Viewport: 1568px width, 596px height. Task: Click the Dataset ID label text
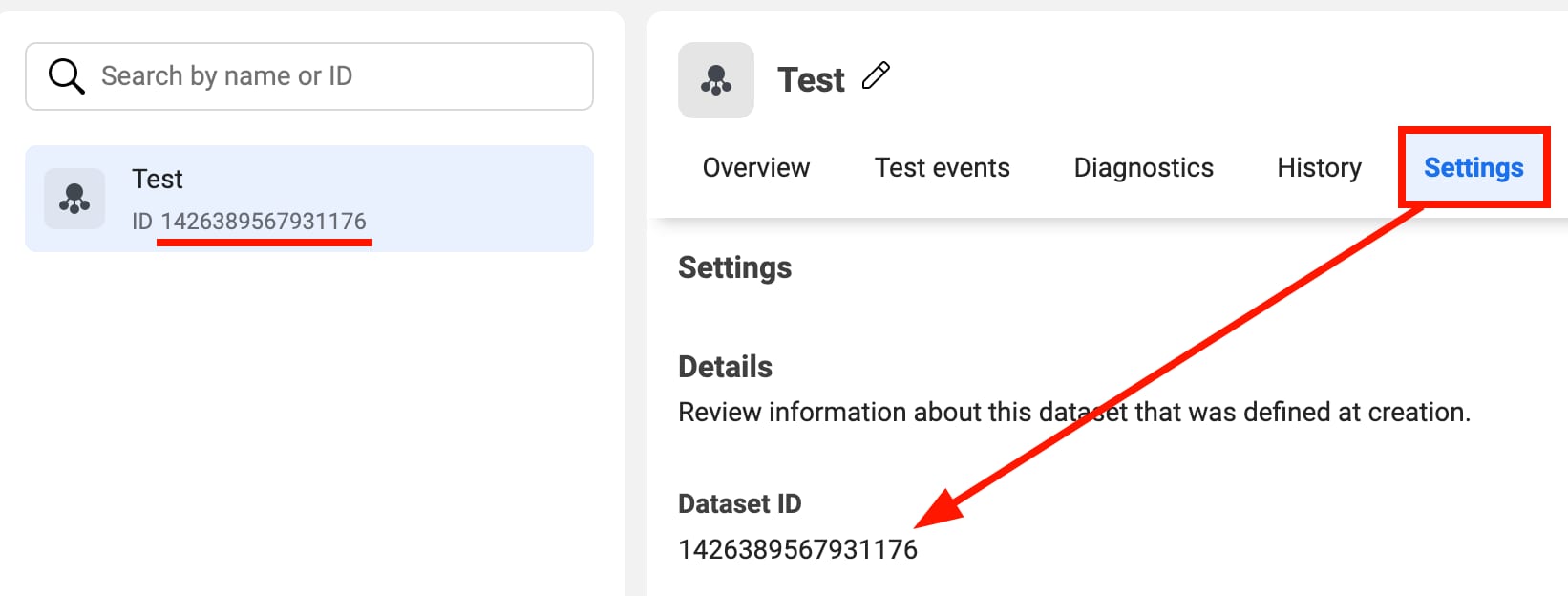(x=741, y=503)
